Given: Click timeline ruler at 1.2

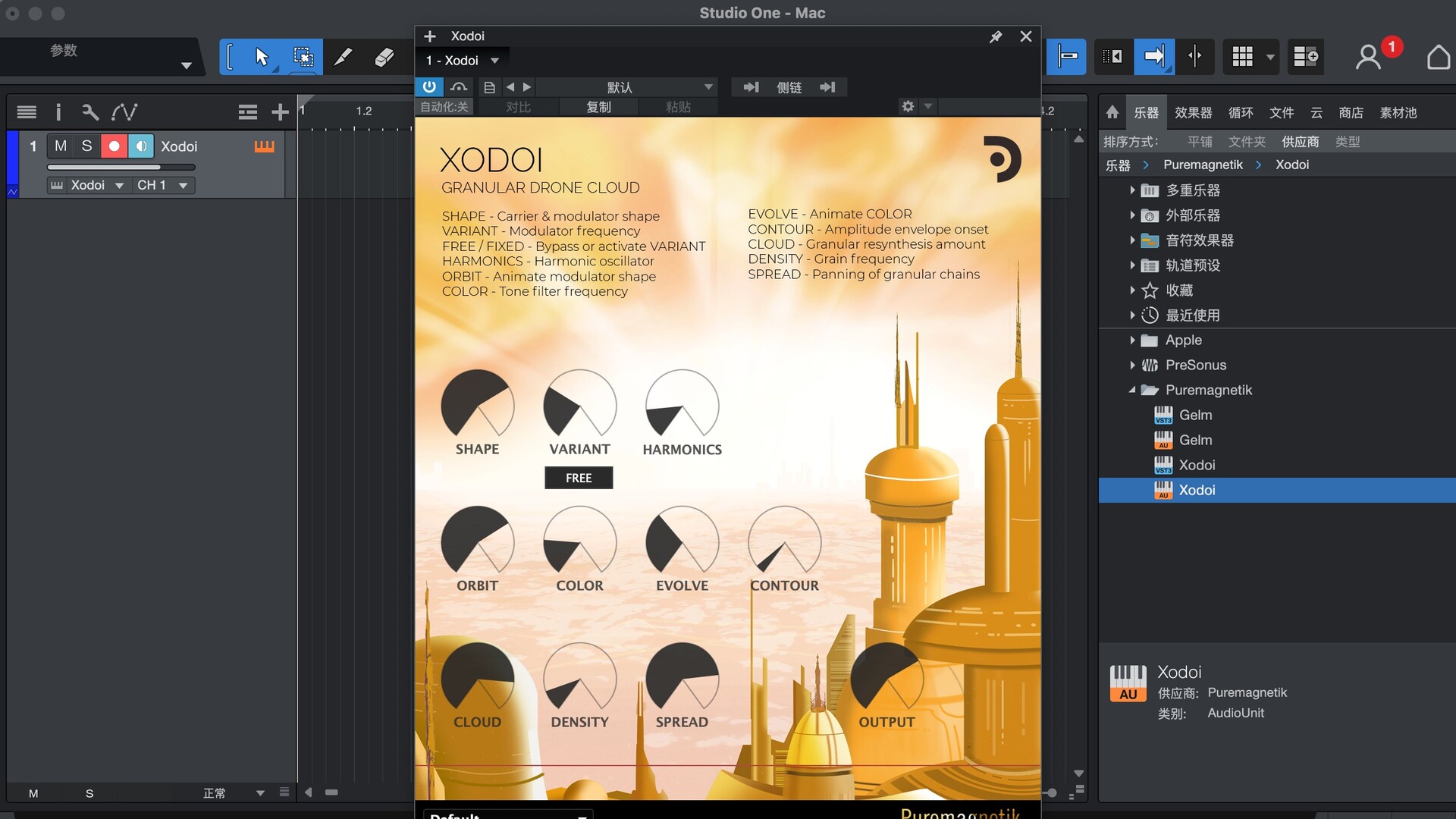Looking at the screenshot, I should [x=363, y=111].
